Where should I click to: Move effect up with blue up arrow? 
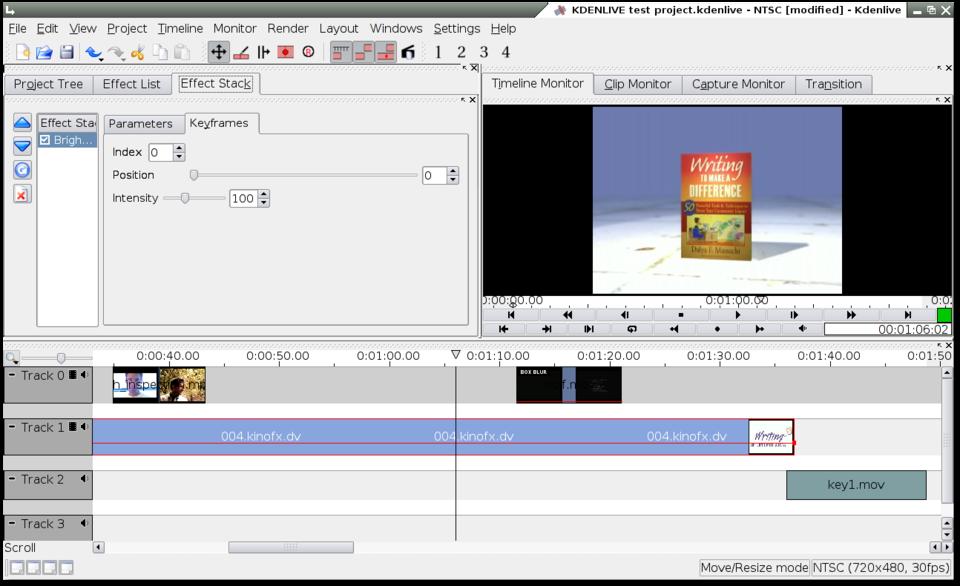pos(22,123)
